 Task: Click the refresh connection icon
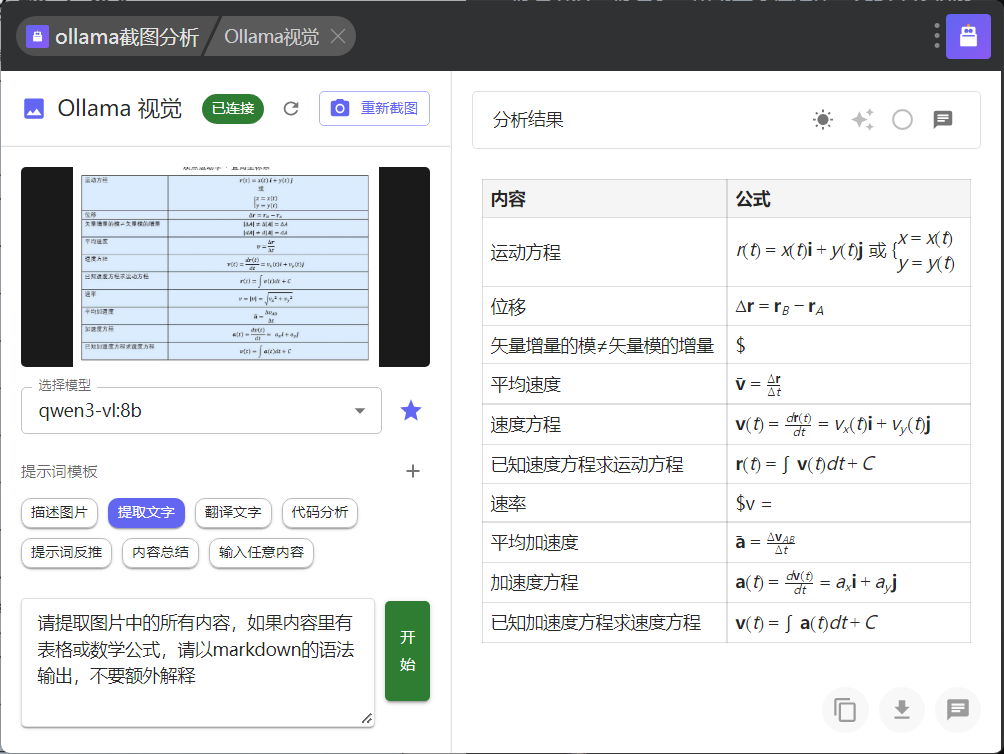tap(291, 109)
